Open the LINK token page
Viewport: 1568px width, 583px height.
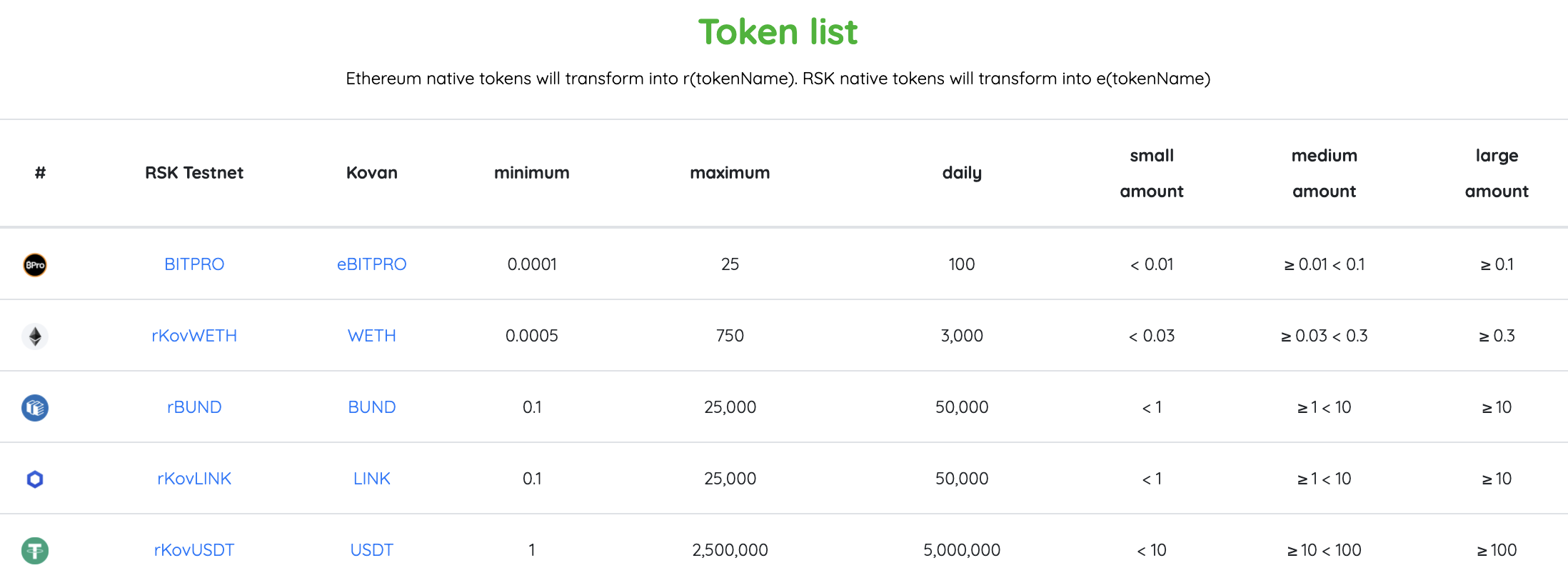click(x=371, y=479)
